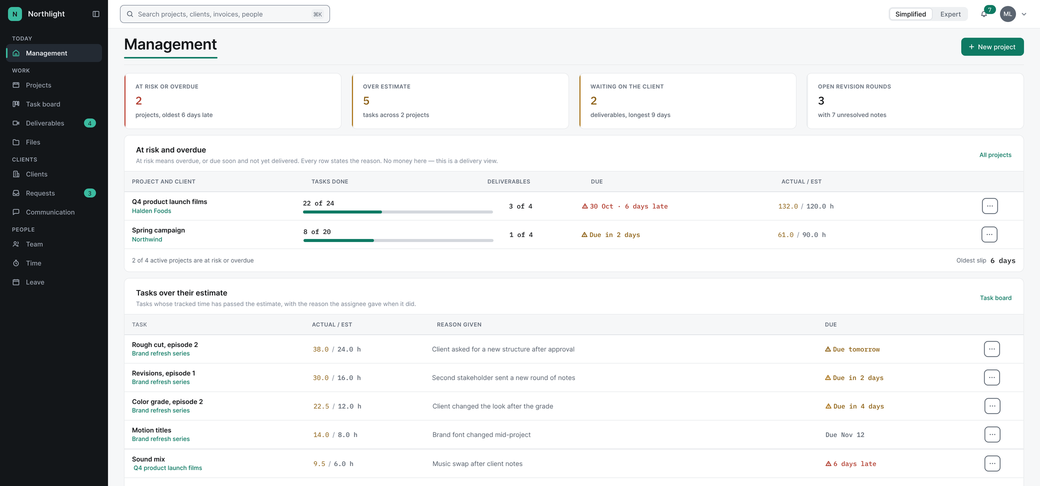
Task: Click the Northlight logo icon
Action: 15,13
